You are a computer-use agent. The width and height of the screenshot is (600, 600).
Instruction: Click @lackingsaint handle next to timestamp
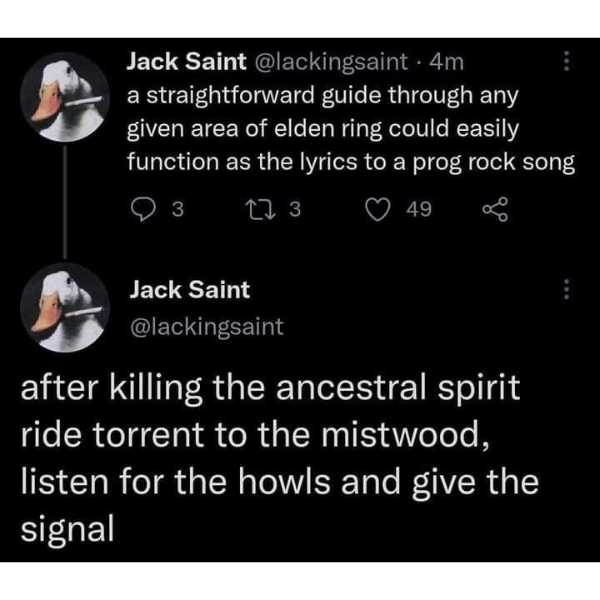329,62
